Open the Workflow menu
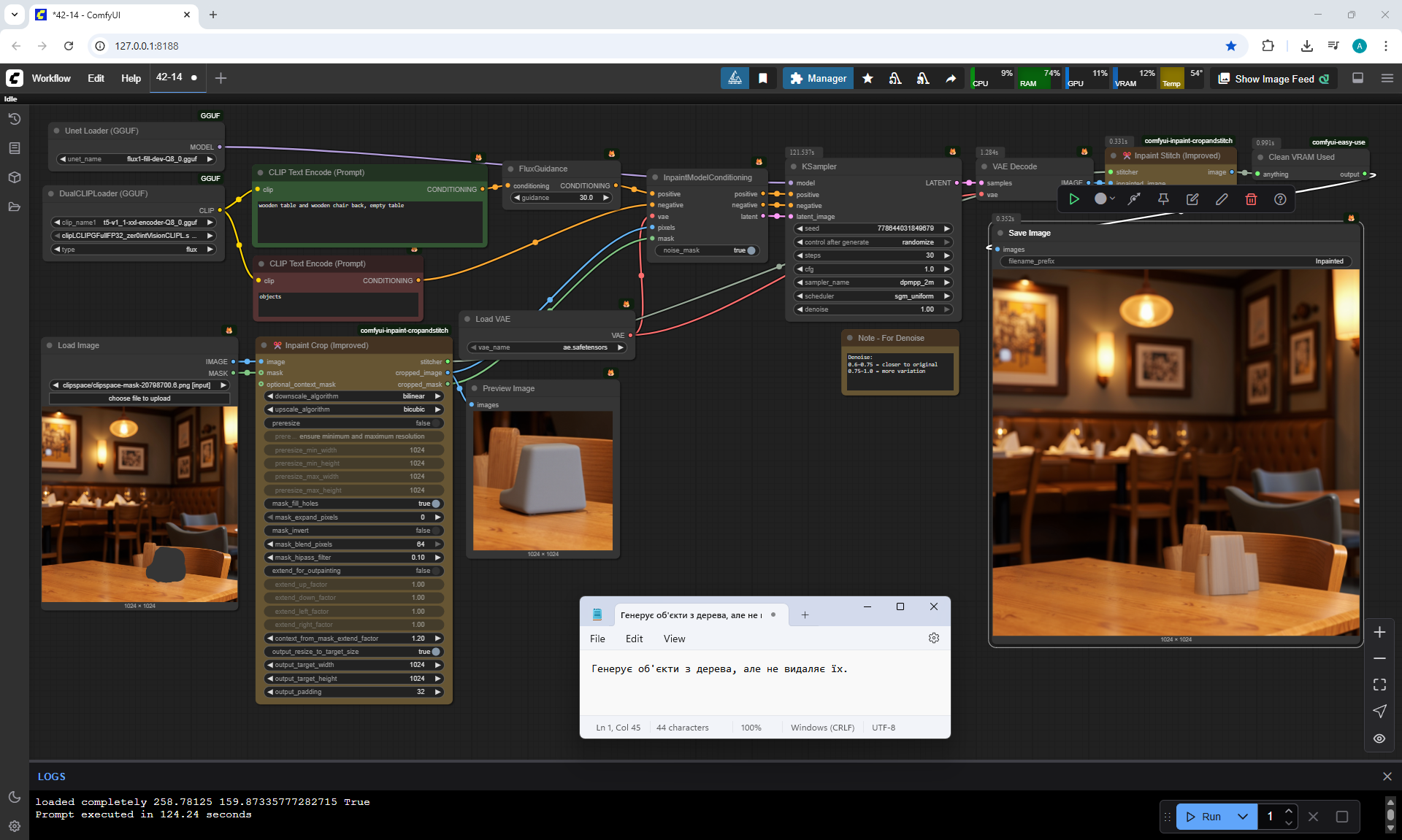 pyautogui.click(x=51, y=78)
